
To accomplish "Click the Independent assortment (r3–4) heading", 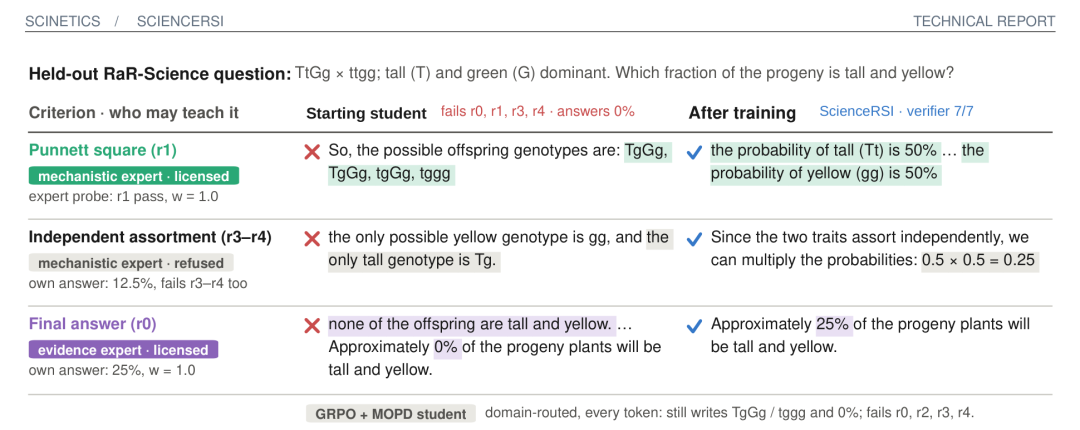I will pos(150,237).
